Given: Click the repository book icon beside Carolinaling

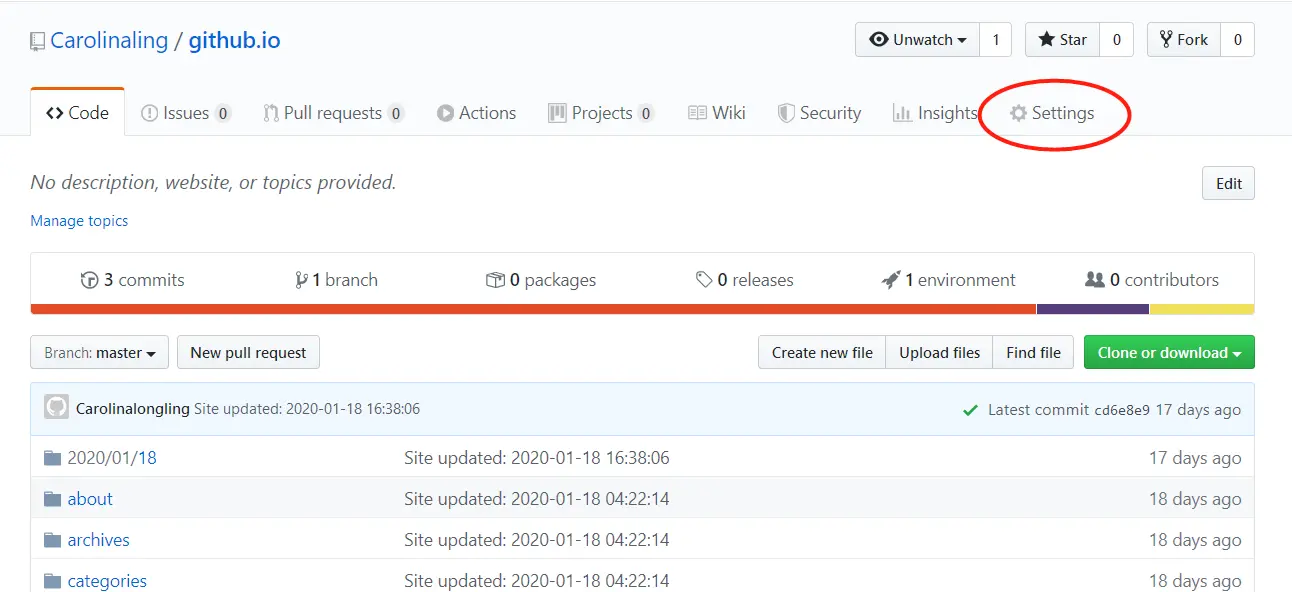Looking at the screenshot, I should point(37,41).
